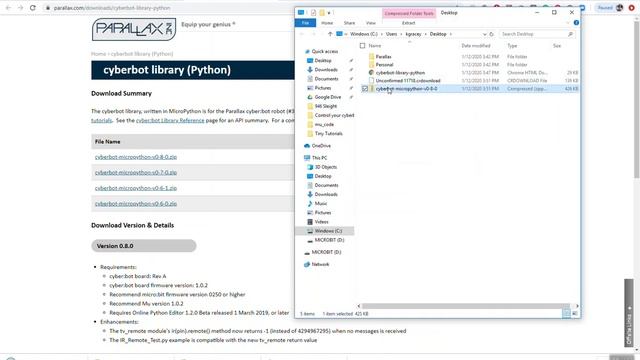640x360 pixels.
Task: Click the OneDrive cloud icon in navigation pane
Action: click(x=307, y=146)
